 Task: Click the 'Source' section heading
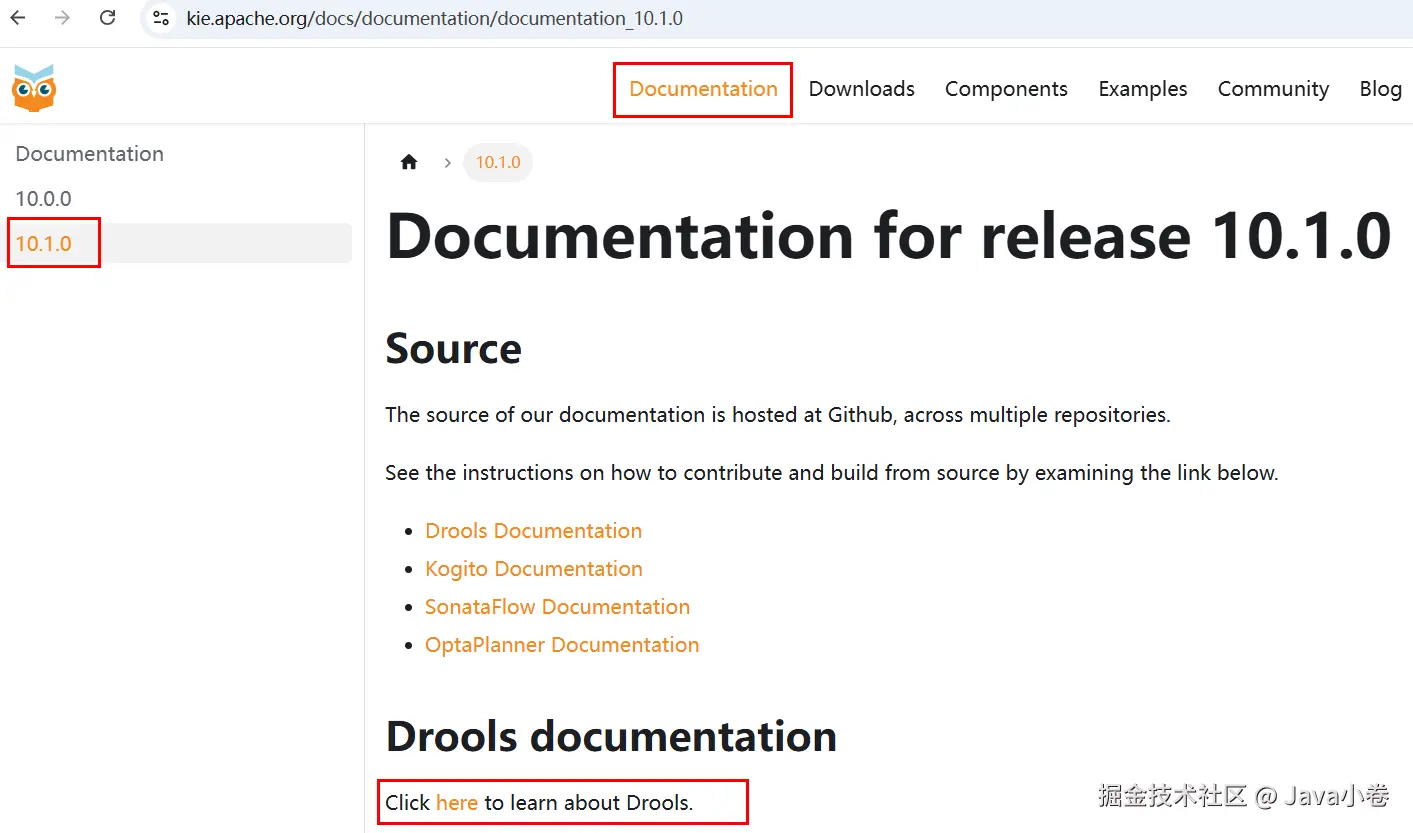point(454,348)
